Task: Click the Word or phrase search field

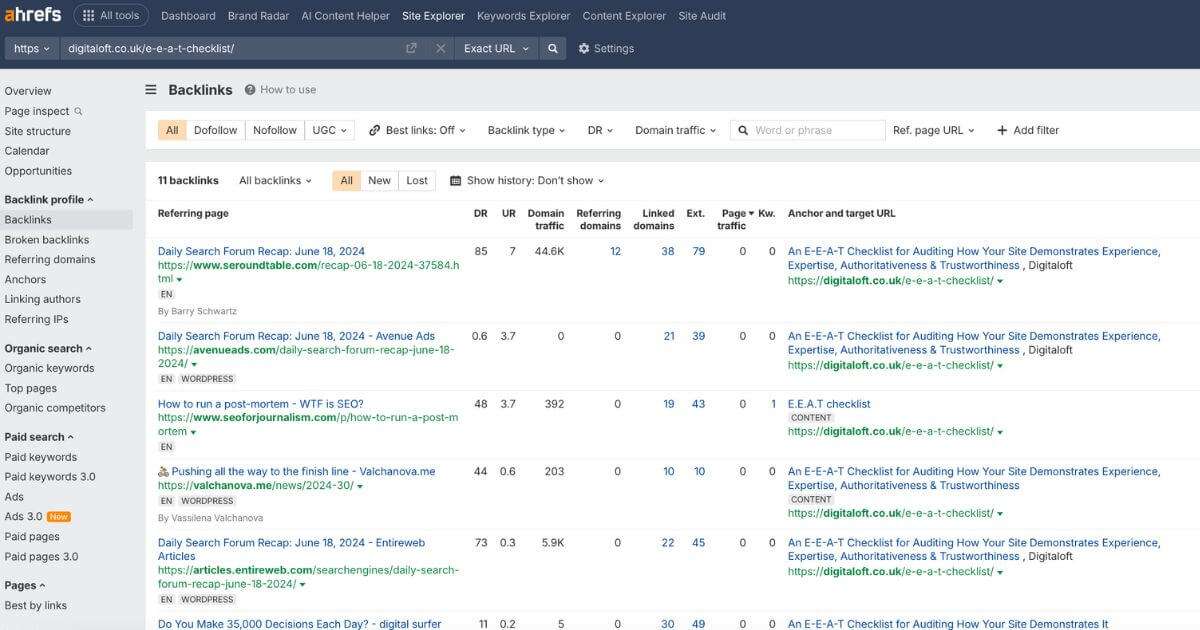Action: [808, 130]
